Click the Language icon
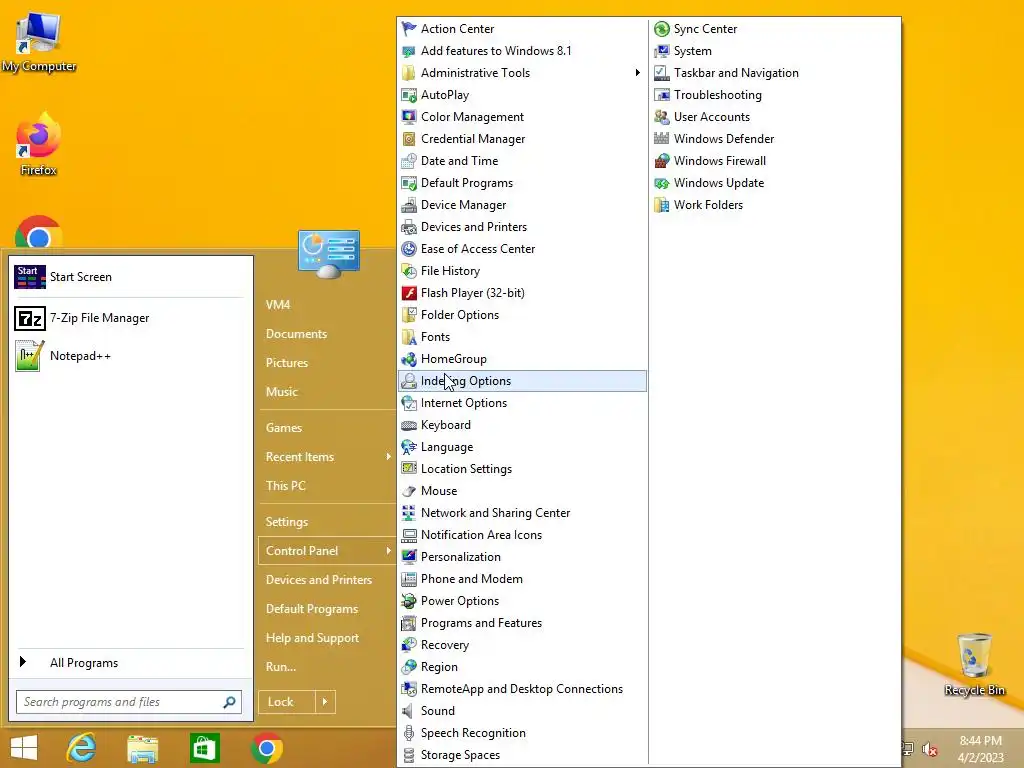 [x=409, y=447]
